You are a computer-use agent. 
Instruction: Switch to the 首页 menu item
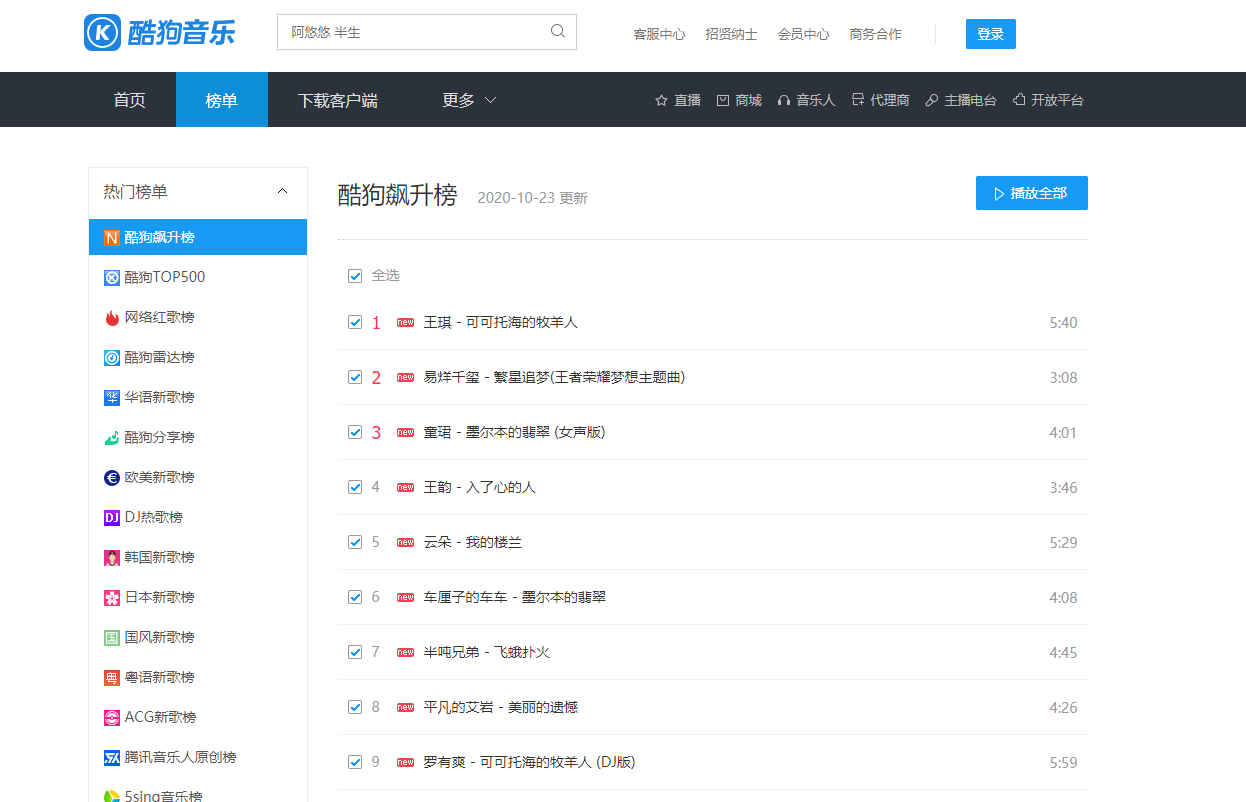(x=129, y=99)
